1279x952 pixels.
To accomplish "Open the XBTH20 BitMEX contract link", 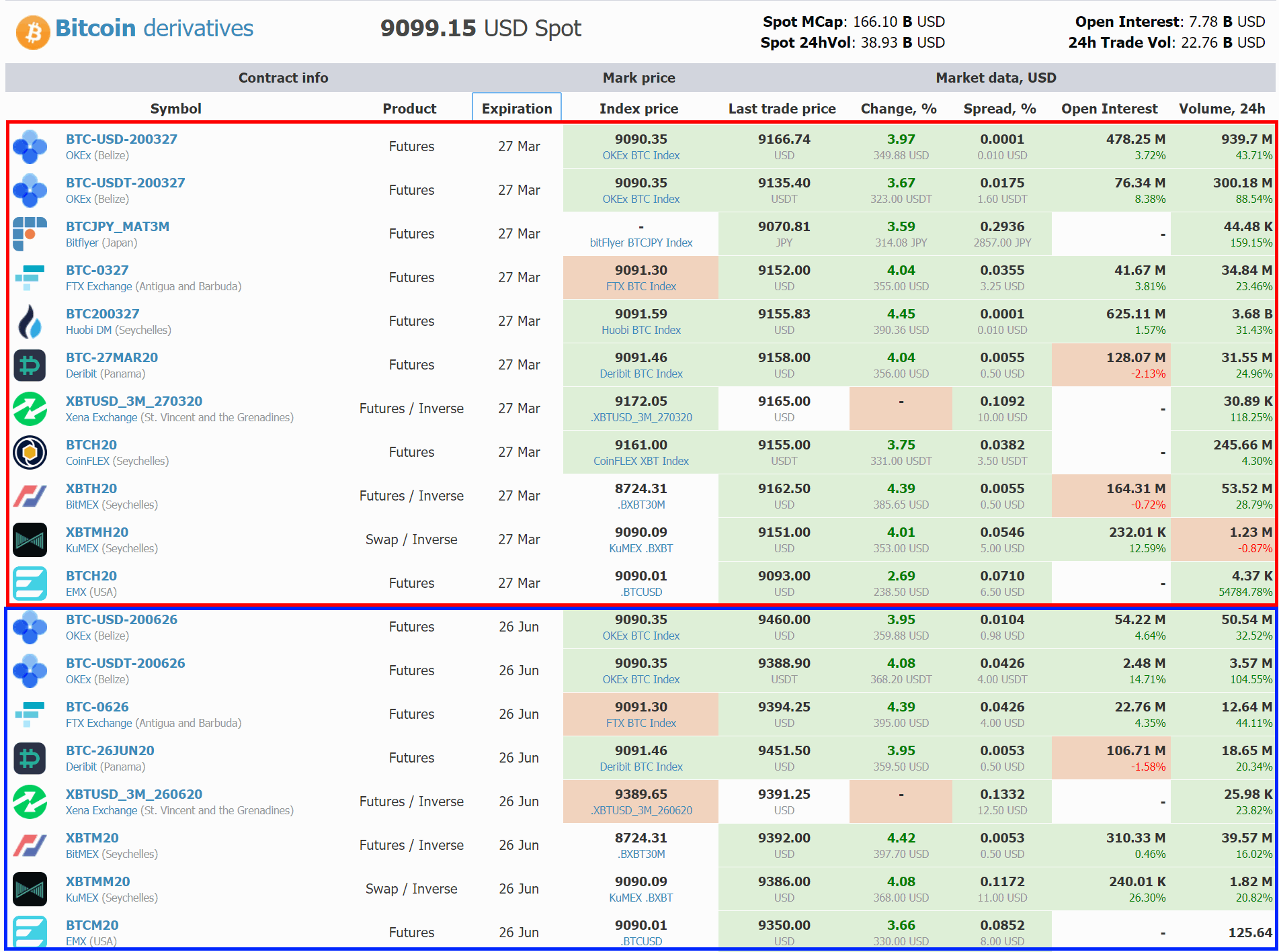I will 91,488.
